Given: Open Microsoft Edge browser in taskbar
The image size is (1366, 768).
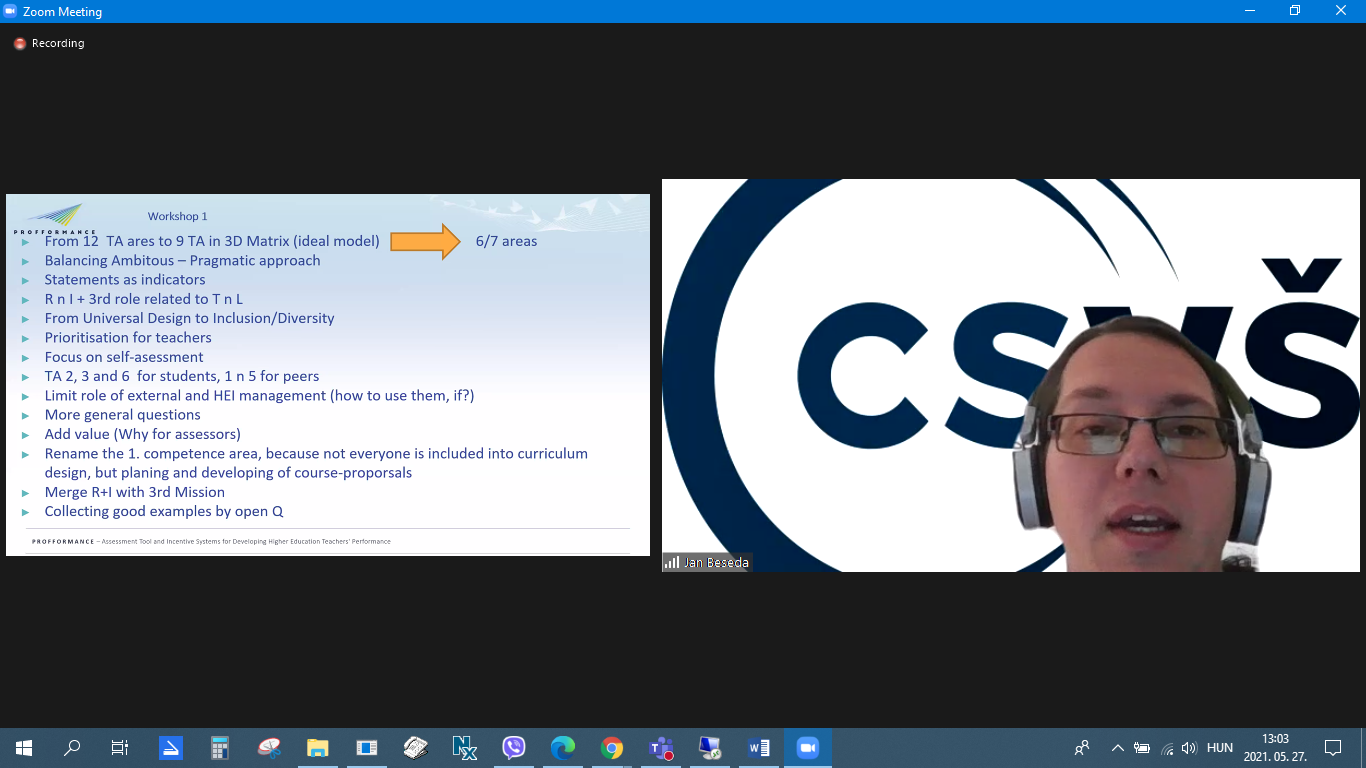Looking at the screenshot, I should pyautogui.click(x=563, y=748).
